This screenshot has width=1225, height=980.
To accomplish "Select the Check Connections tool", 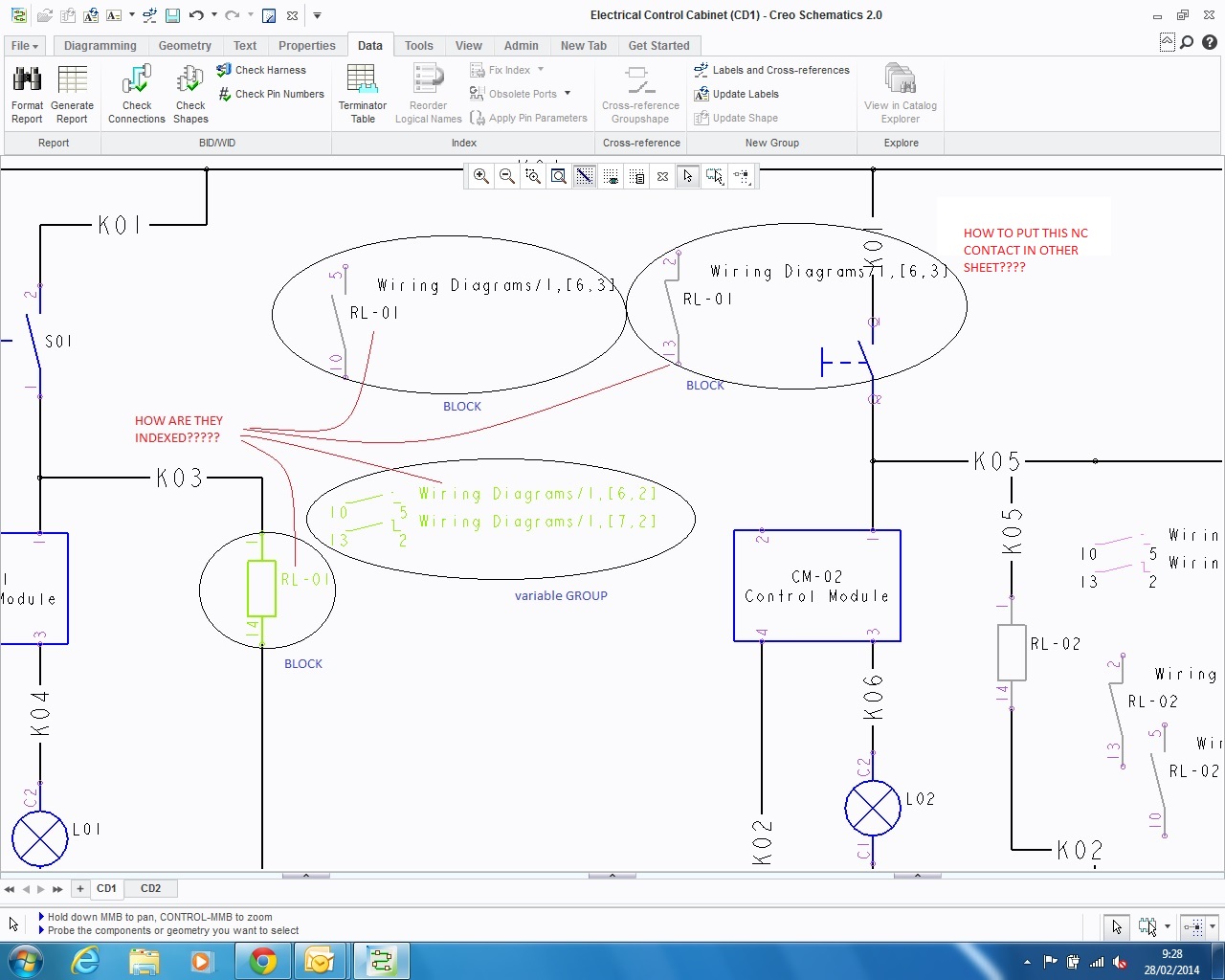I will (x=136, y=91).
